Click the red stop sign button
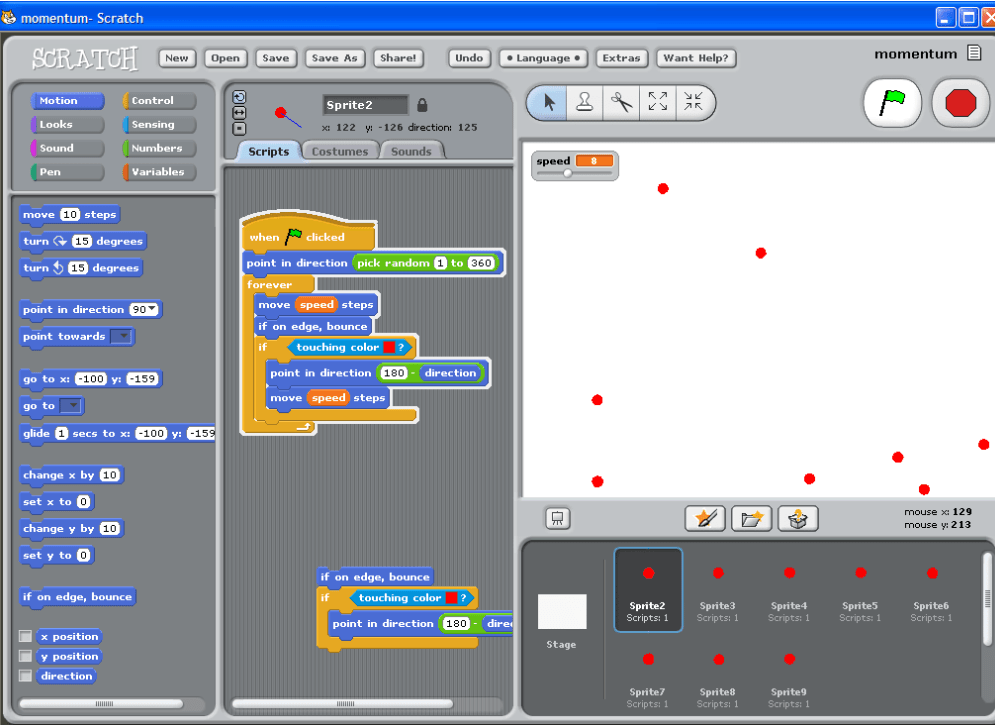The image size is (995, 725). (960, 103)
